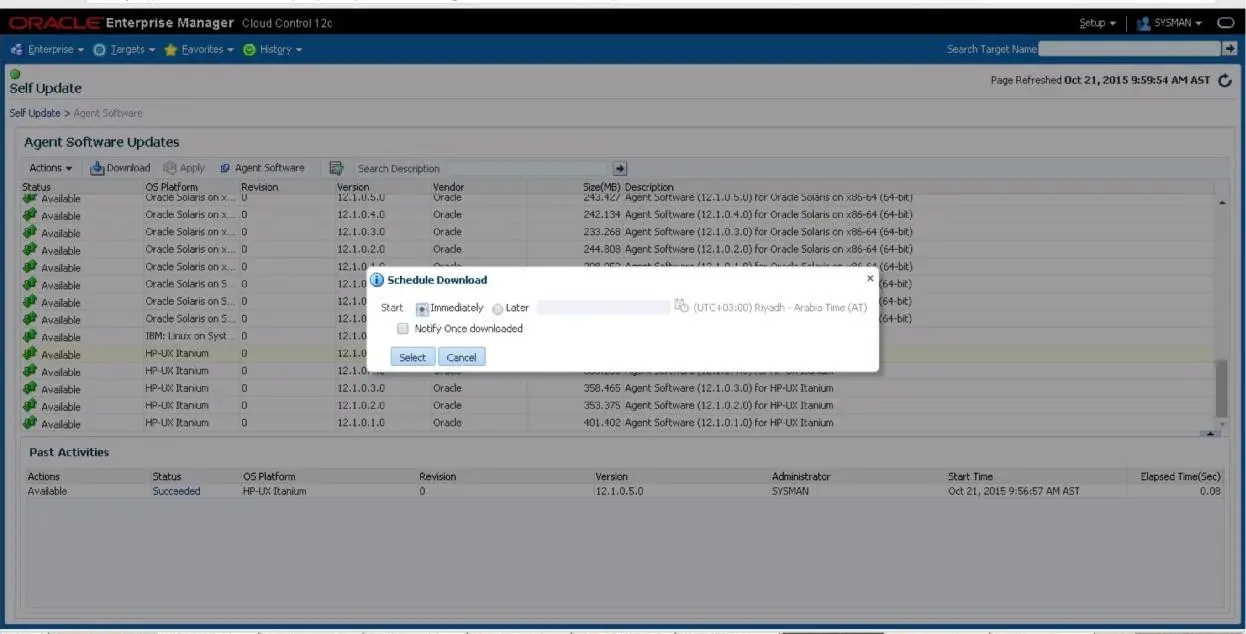
Task: Select the Immediately radio button
Action: click(x=422, y=309)
